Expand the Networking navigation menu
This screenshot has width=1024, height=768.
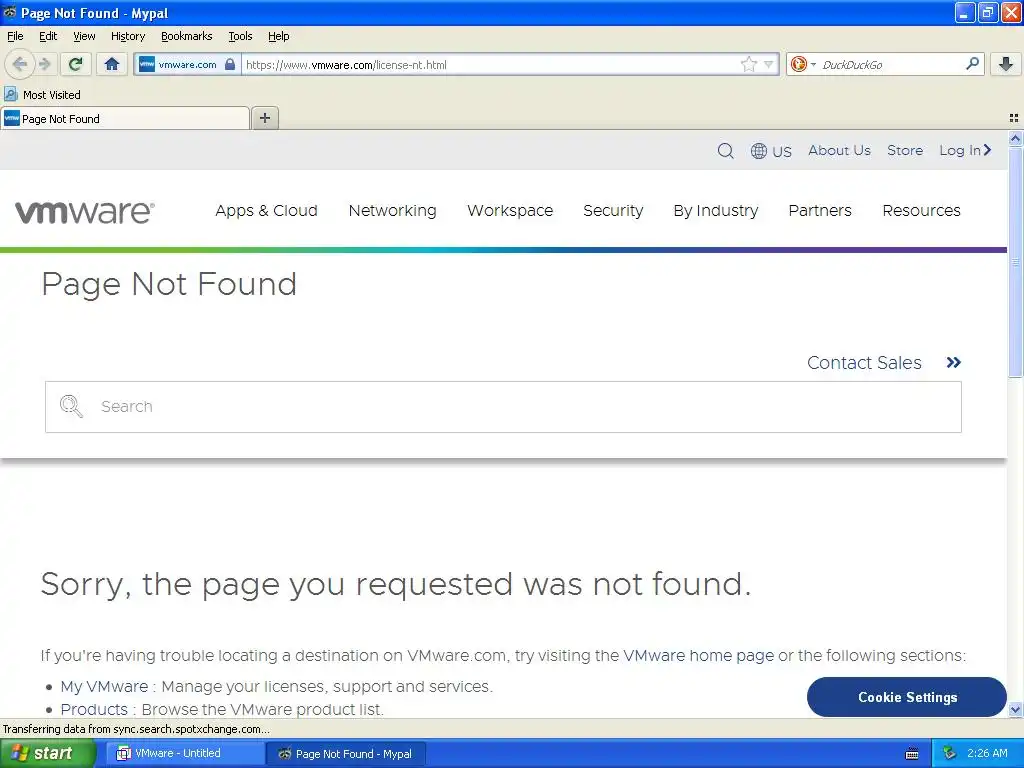(x=392, y=211)
